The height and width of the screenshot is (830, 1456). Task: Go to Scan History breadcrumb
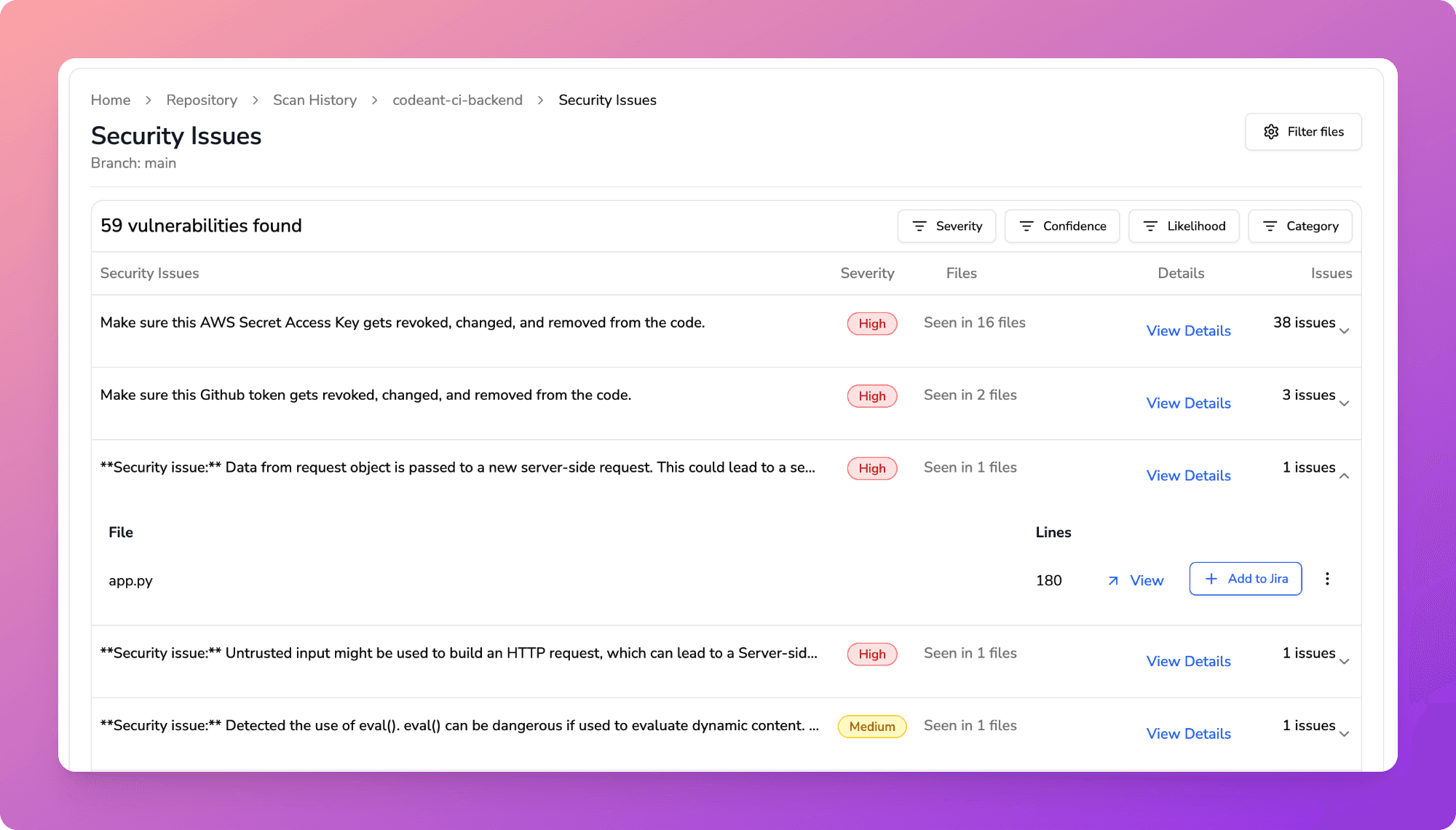click(314, 100)
